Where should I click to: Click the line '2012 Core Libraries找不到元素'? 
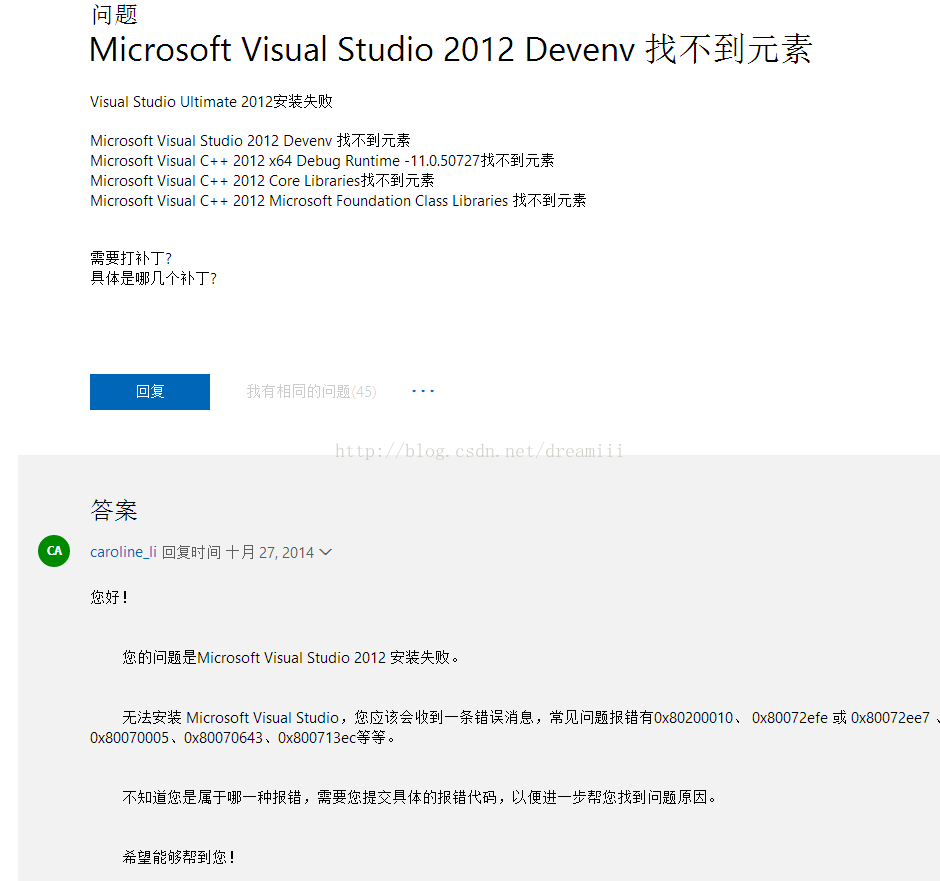[262, 180]
